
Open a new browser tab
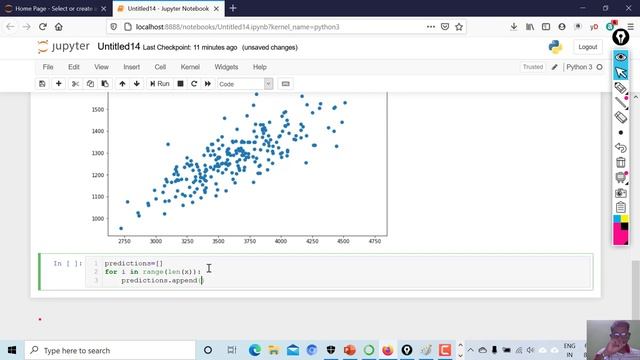pos(233,8)
